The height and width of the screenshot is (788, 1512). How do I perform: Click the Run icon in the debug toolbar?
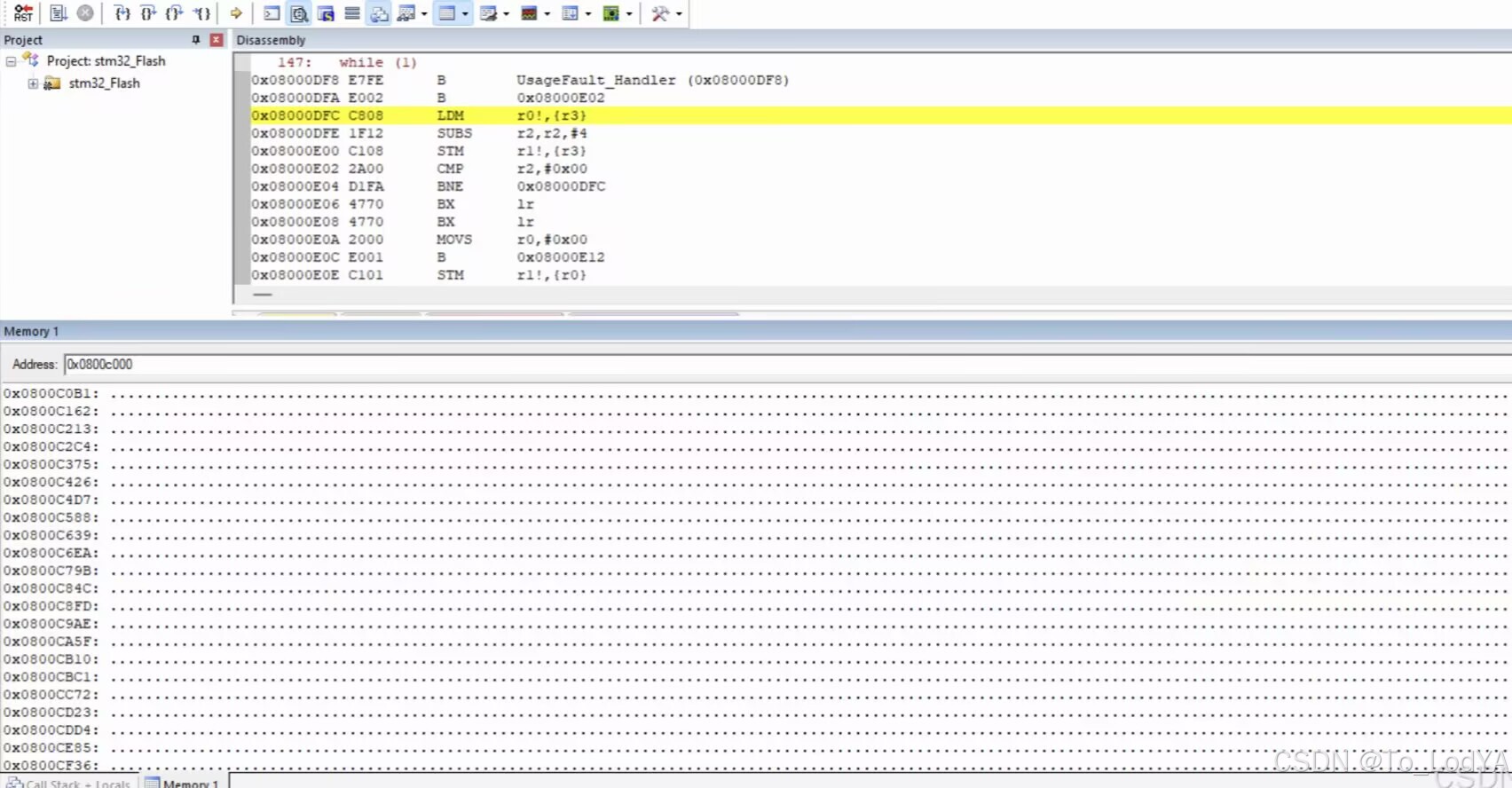[x=59, y=13]
